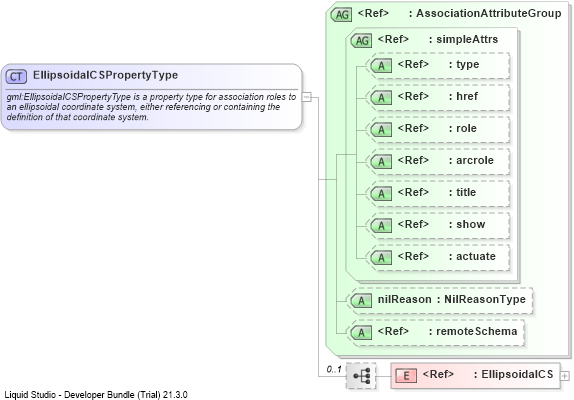This screenshot has height=400, width=574.
Task: Click the AG icon of simpleAttrs
Action: tap(361, 41)
